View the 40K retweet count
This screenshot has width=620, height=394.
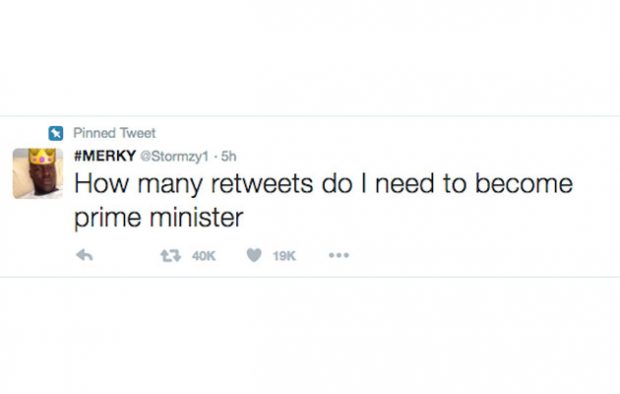coord(204,256)
